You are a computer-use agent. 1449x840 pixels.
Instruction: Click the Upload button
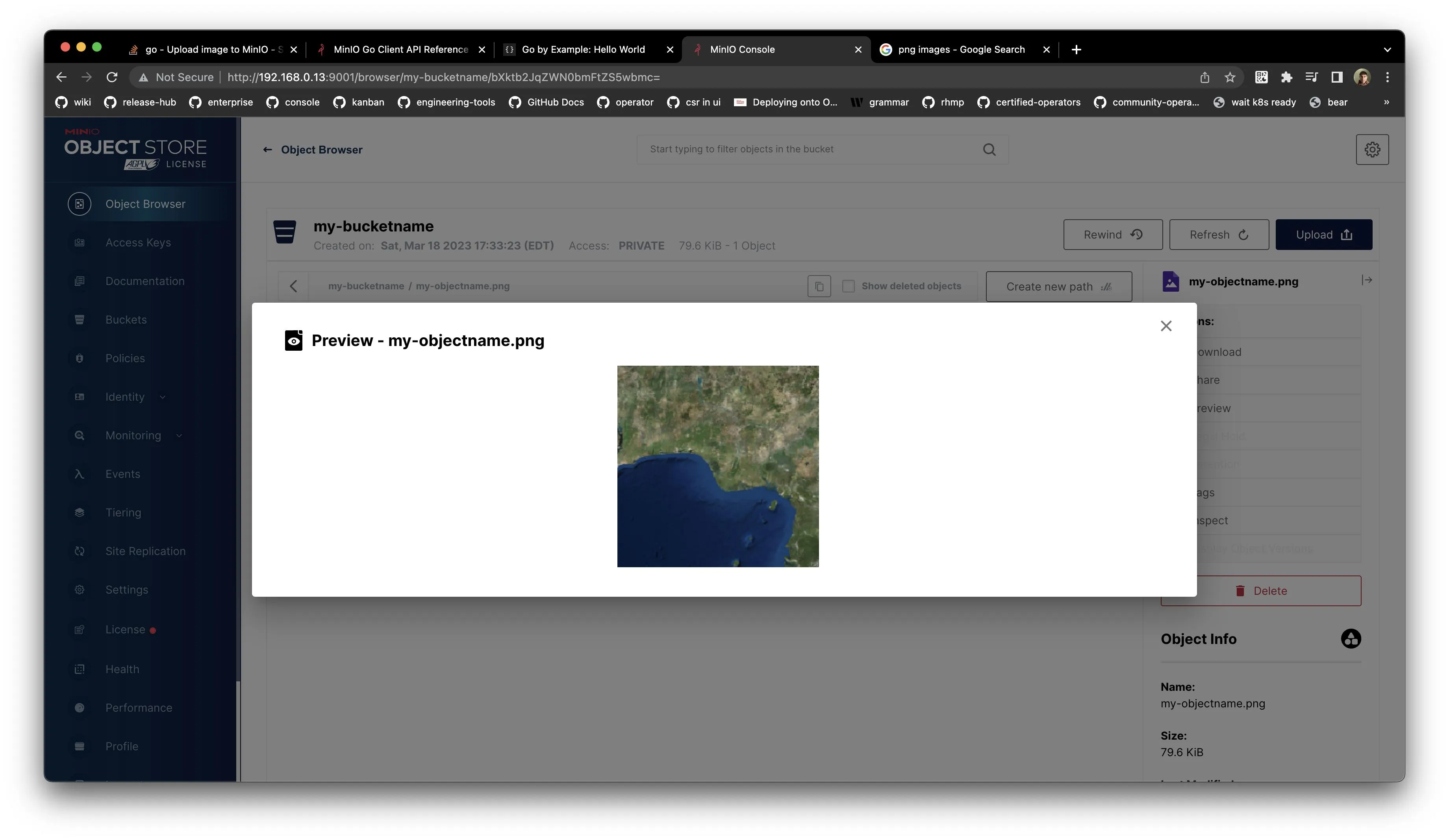(x=1323, y=235)
